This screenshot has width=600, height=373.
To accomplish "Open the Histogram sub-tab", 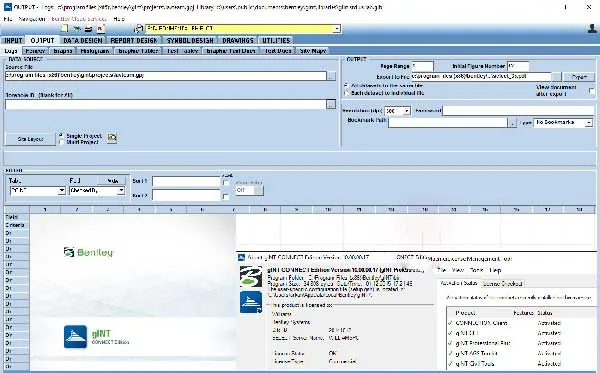I will click(x=95, y=50).
